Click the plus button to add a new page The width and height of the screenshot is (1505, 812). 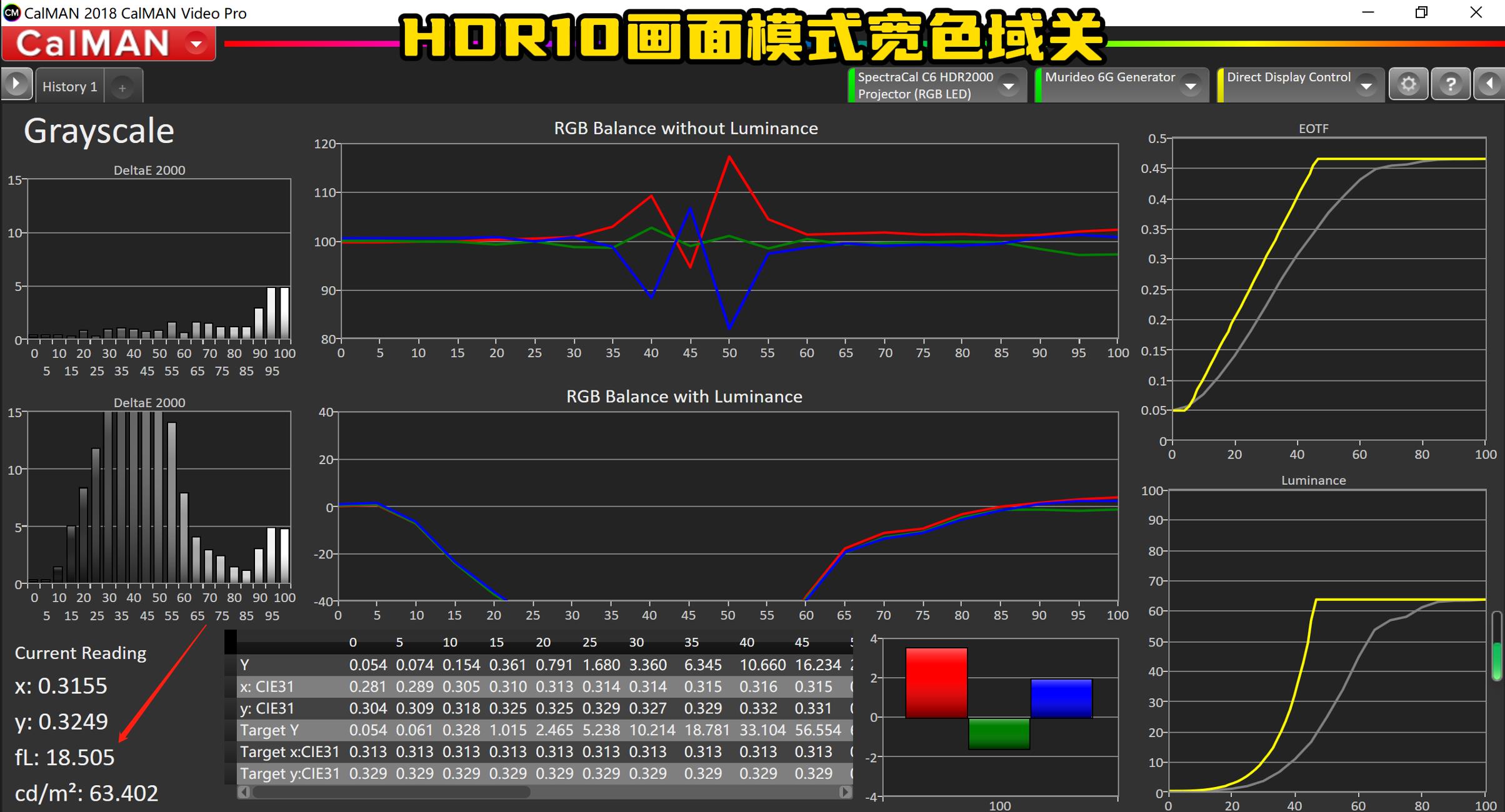point(122,87)
